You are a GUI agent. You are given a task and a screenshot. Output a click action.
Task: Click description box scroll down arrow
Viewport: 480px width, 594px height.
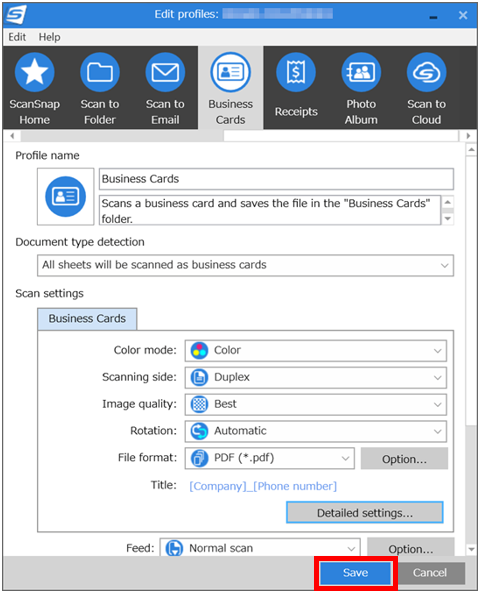point(448,219)
